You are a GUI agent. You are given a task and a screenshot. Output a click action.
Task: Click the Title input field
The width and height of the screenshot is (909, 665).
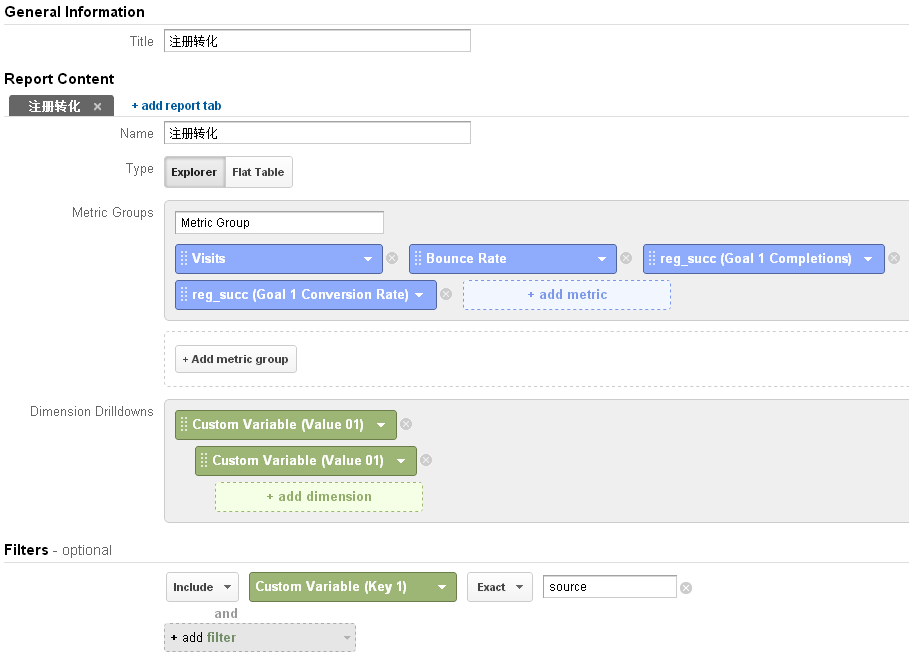(316, 41)
